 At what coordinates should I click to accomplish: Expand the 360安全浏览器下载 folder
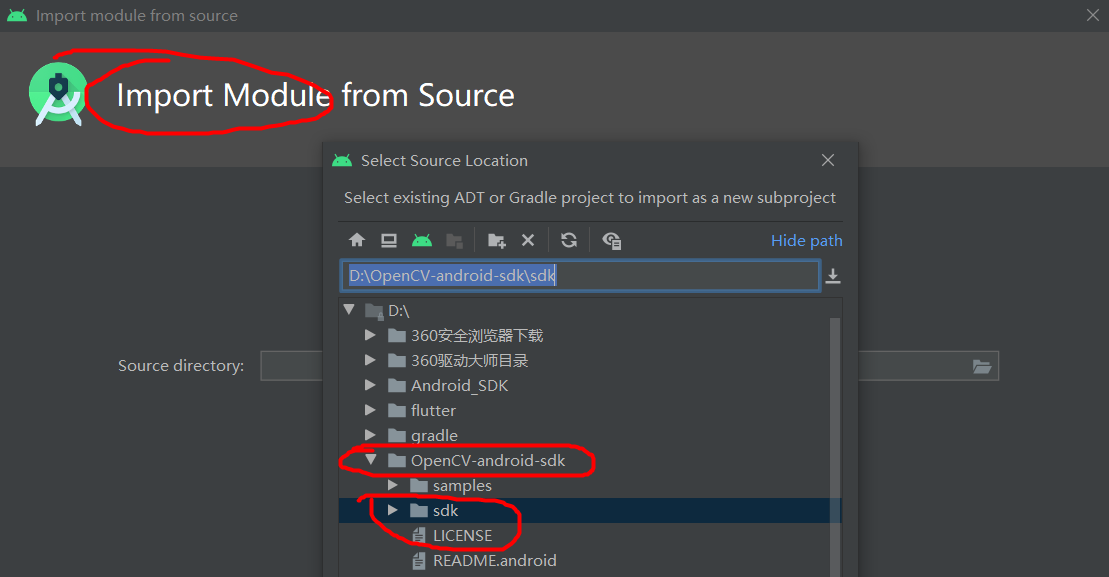(x=370, y=335)
